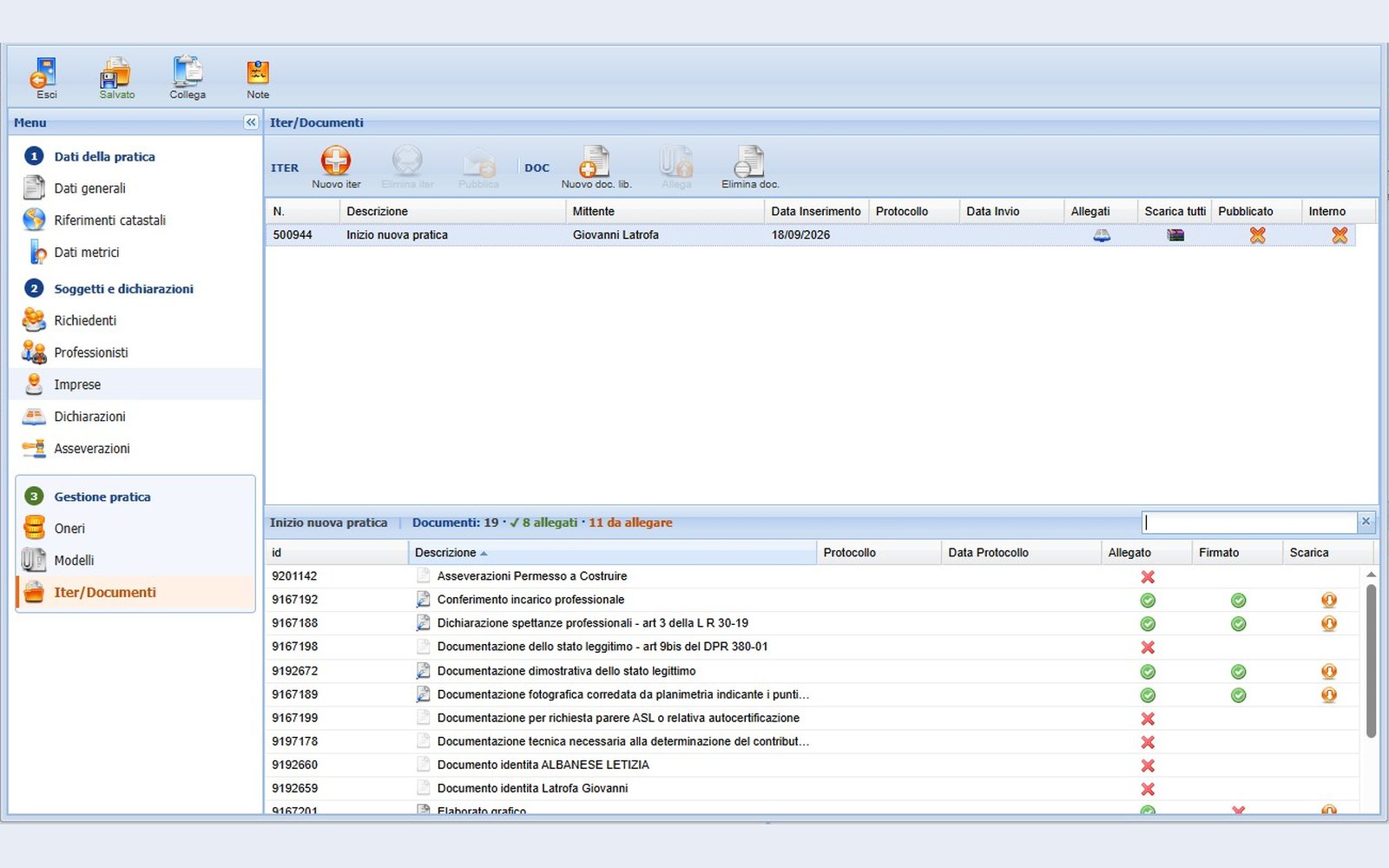Click Scarica tutti icon for Inizio nuova pratica
The width and height of the screenshot is (1389, 868).
1175,235
